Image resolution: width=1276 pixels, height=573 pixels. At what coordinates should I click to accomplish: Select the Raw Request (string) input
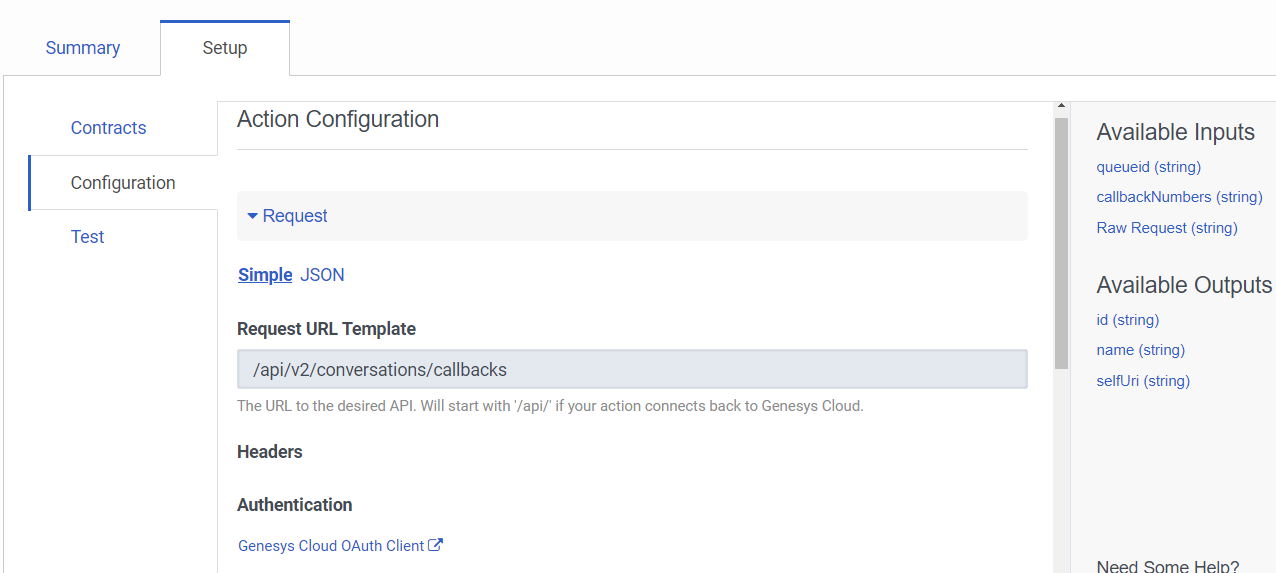1166,228
